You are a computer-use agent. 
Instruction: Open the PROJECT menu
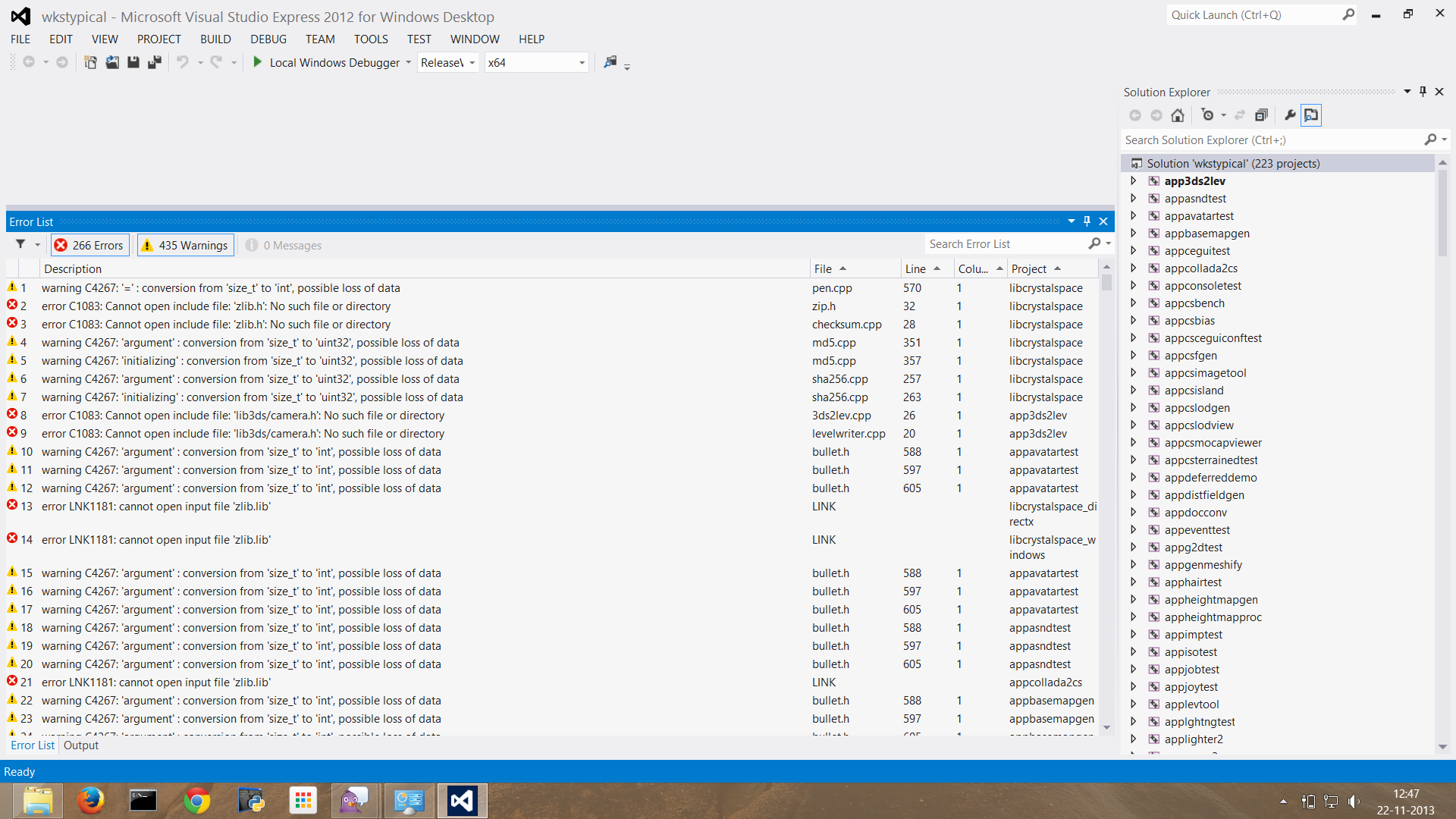click(159, 39)
